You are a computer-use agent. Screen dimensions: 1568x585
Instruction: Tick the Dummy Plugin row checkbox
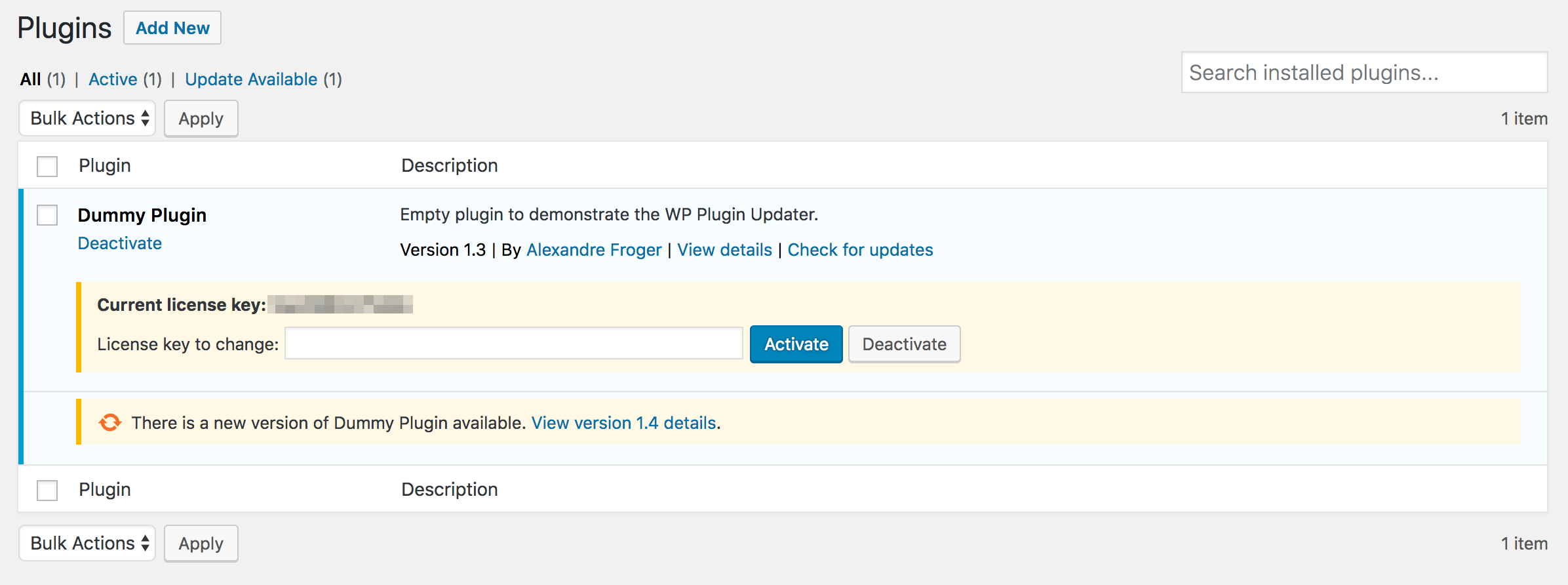47,215
